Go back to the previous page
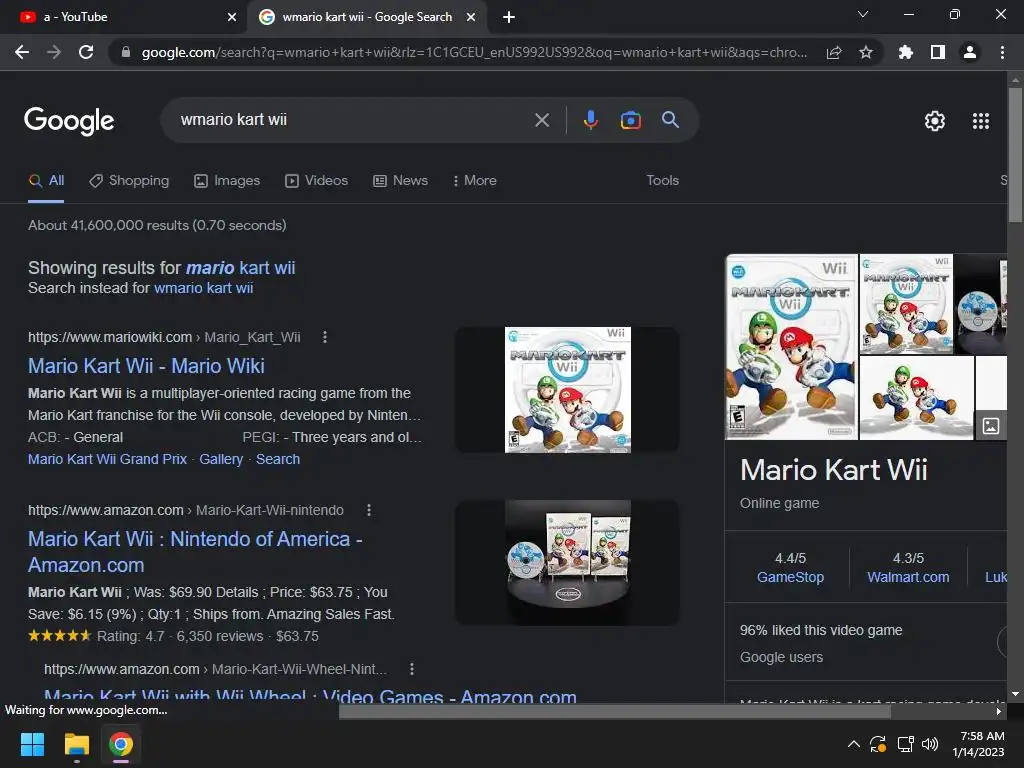 click(x=22, y=52)
